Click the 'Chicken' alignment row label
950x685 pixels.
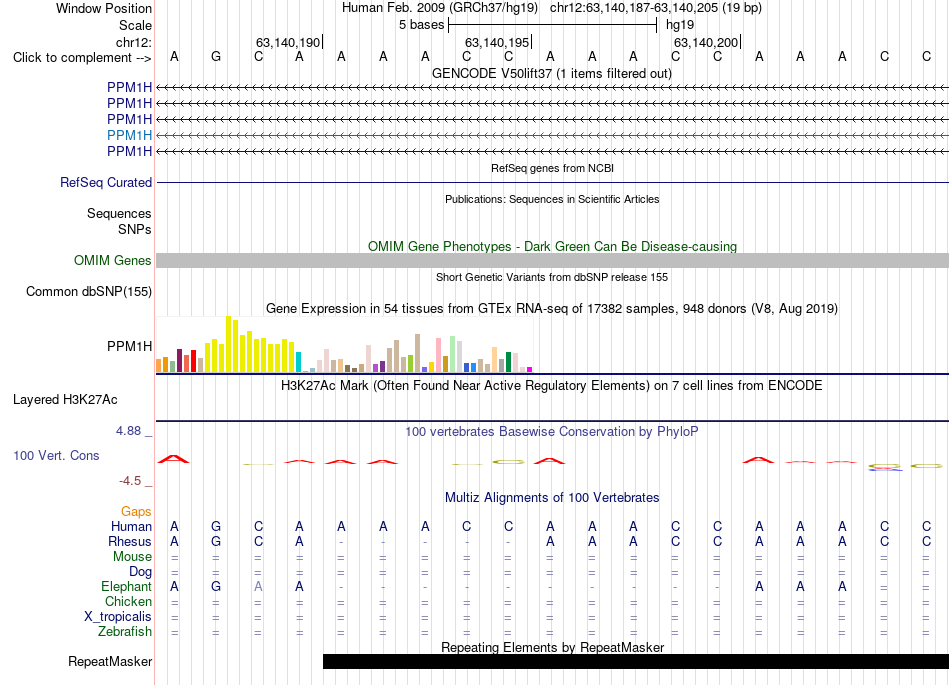pyautogui.click(x=128, y=601)
